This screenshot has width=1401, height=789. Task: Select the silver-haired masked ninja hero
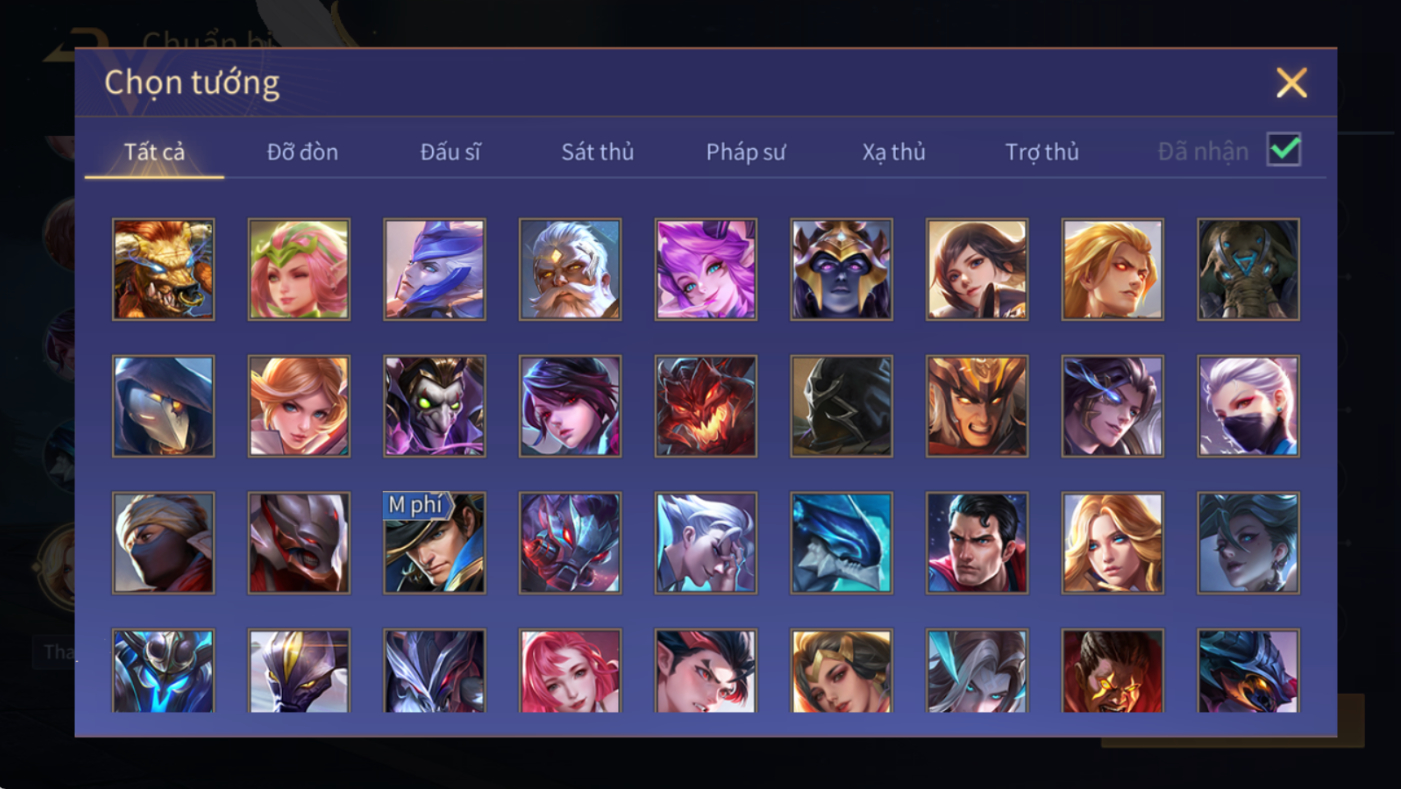[1248, 406]
